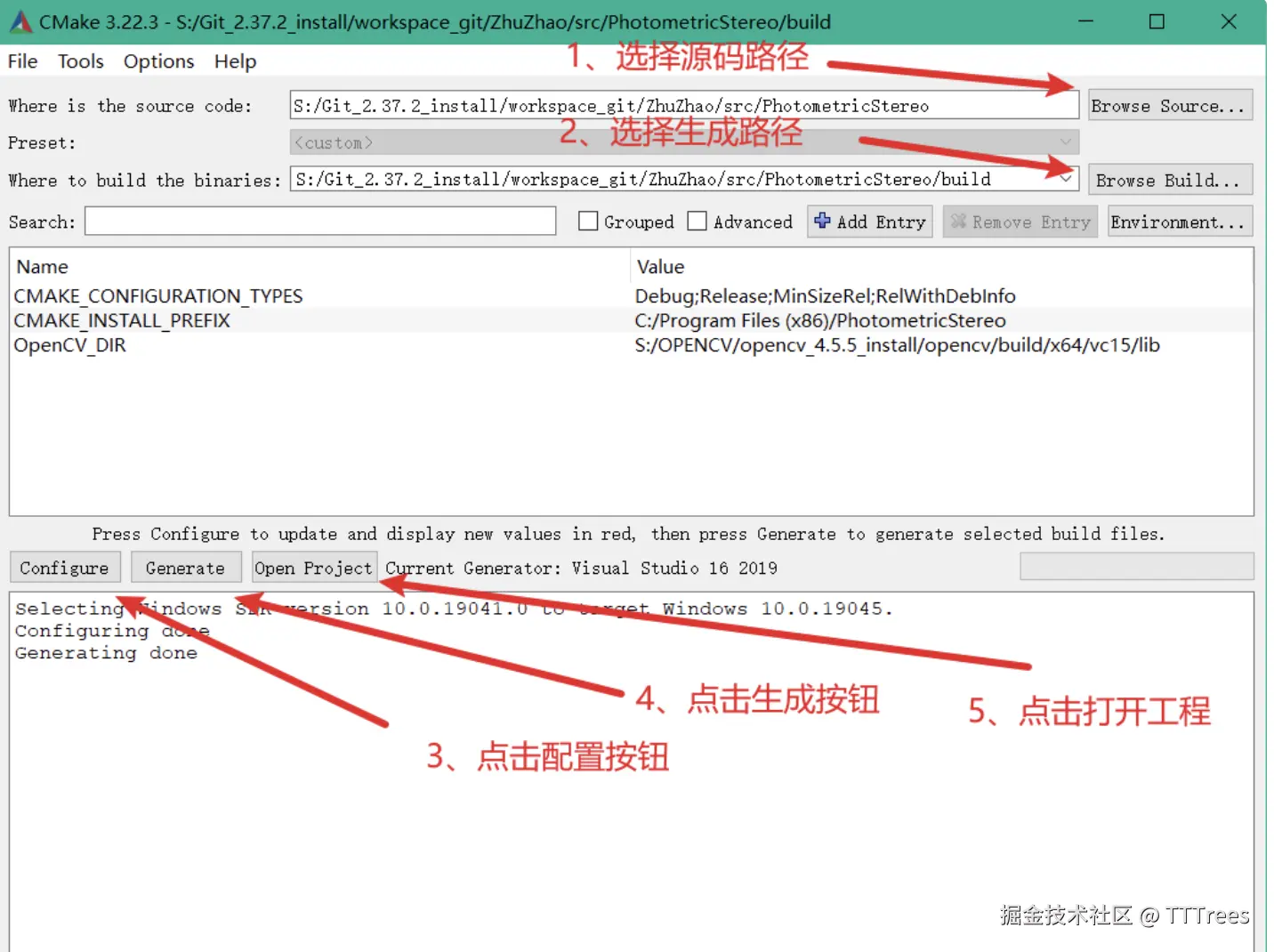Select the CMAKE_INSTALL_PREFIX entry name
1274x952 pixels.
[122, 320]
